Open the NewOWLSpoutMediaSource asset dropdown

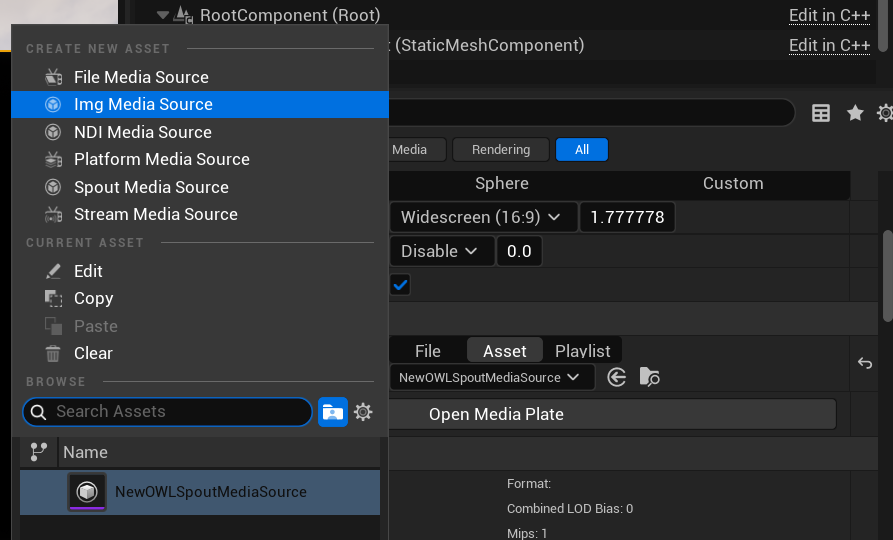(x=492, y=378)
